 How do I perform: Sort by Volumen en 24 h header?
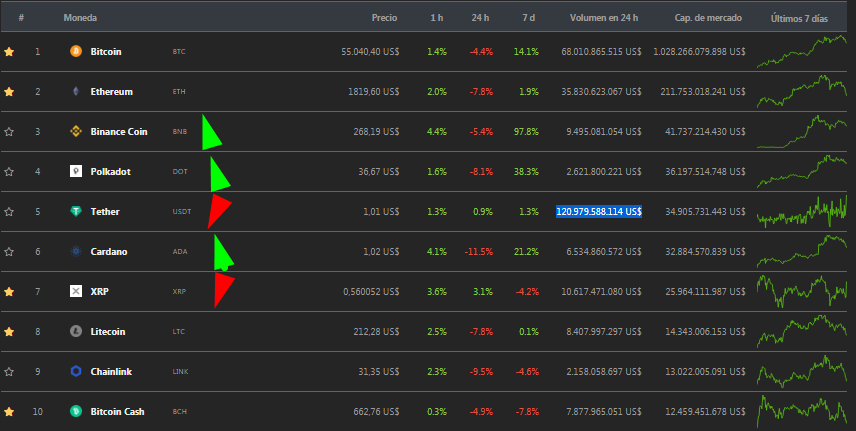click(604, 17)
